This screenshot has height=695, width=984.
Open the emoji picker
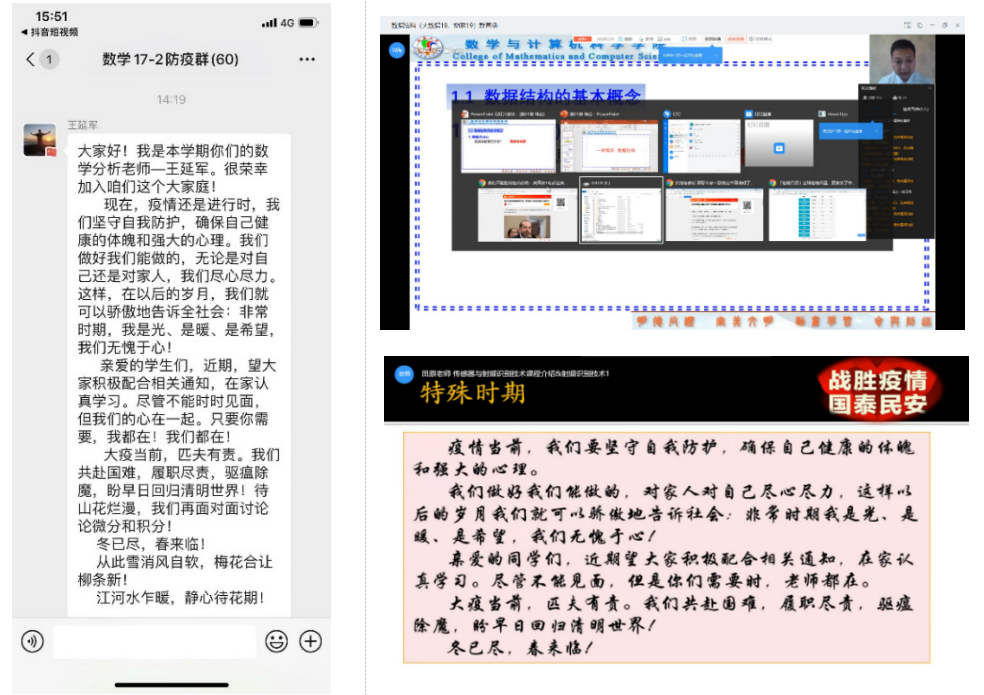[276, 641]
